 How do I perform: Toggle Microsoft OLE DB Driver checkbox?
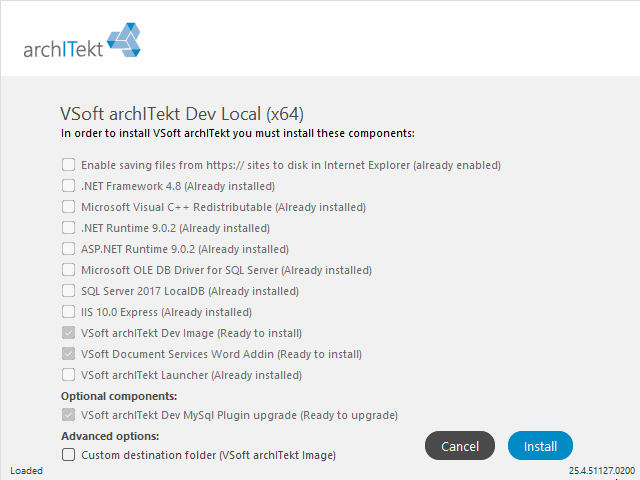pyautogui.click(x=68, y=270)
